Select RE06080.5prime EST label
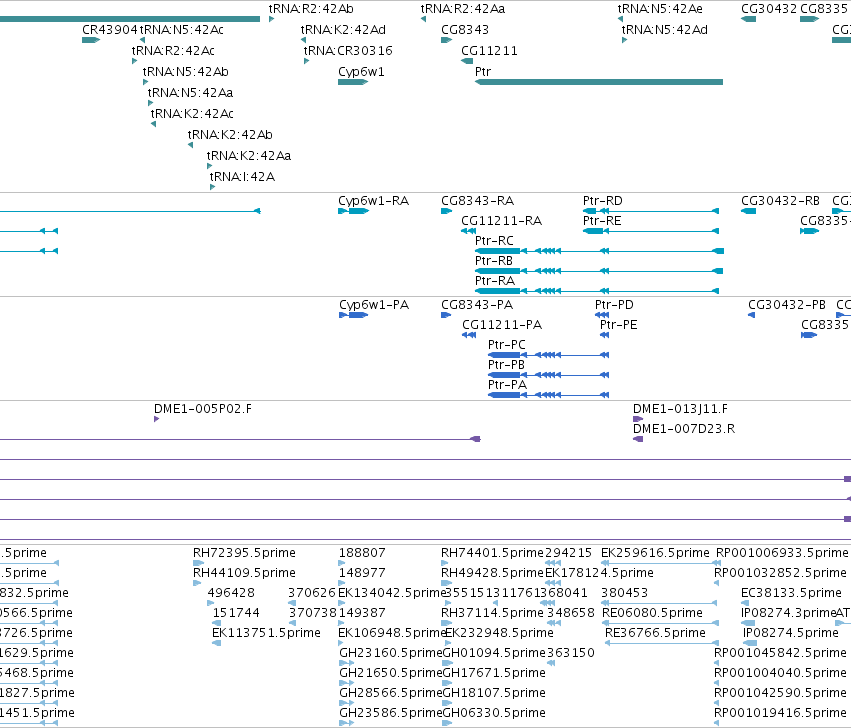The height and width of the screenshot is (728, 851). pyautogui.click(x=652, y=613)
